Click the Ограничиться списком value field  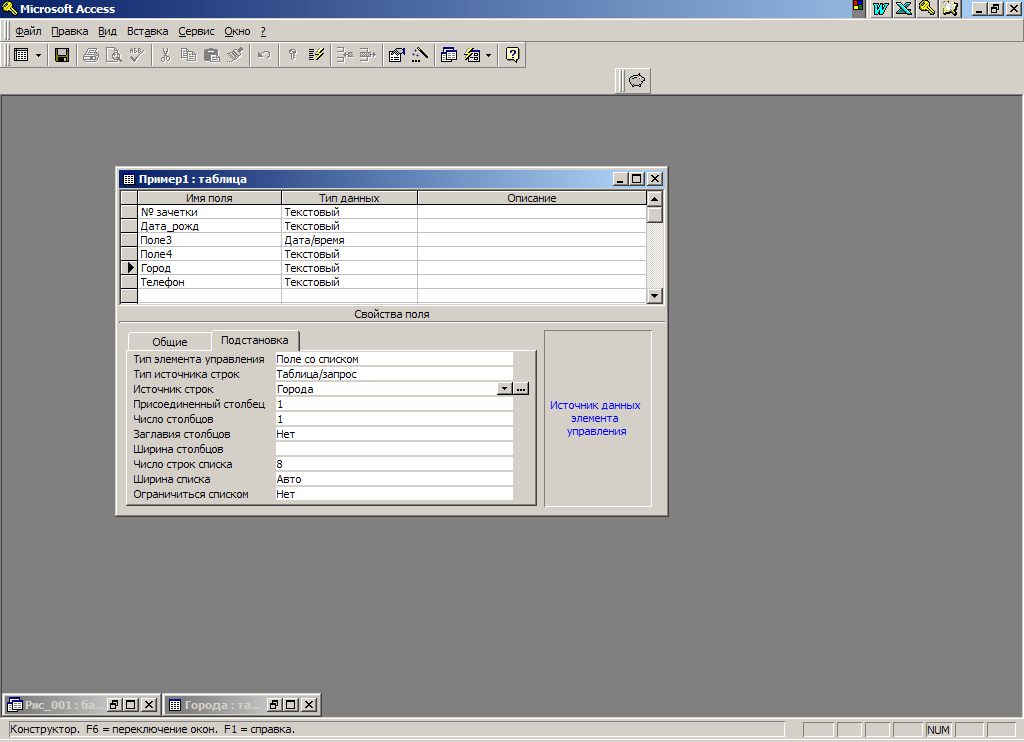pos(394,494)
